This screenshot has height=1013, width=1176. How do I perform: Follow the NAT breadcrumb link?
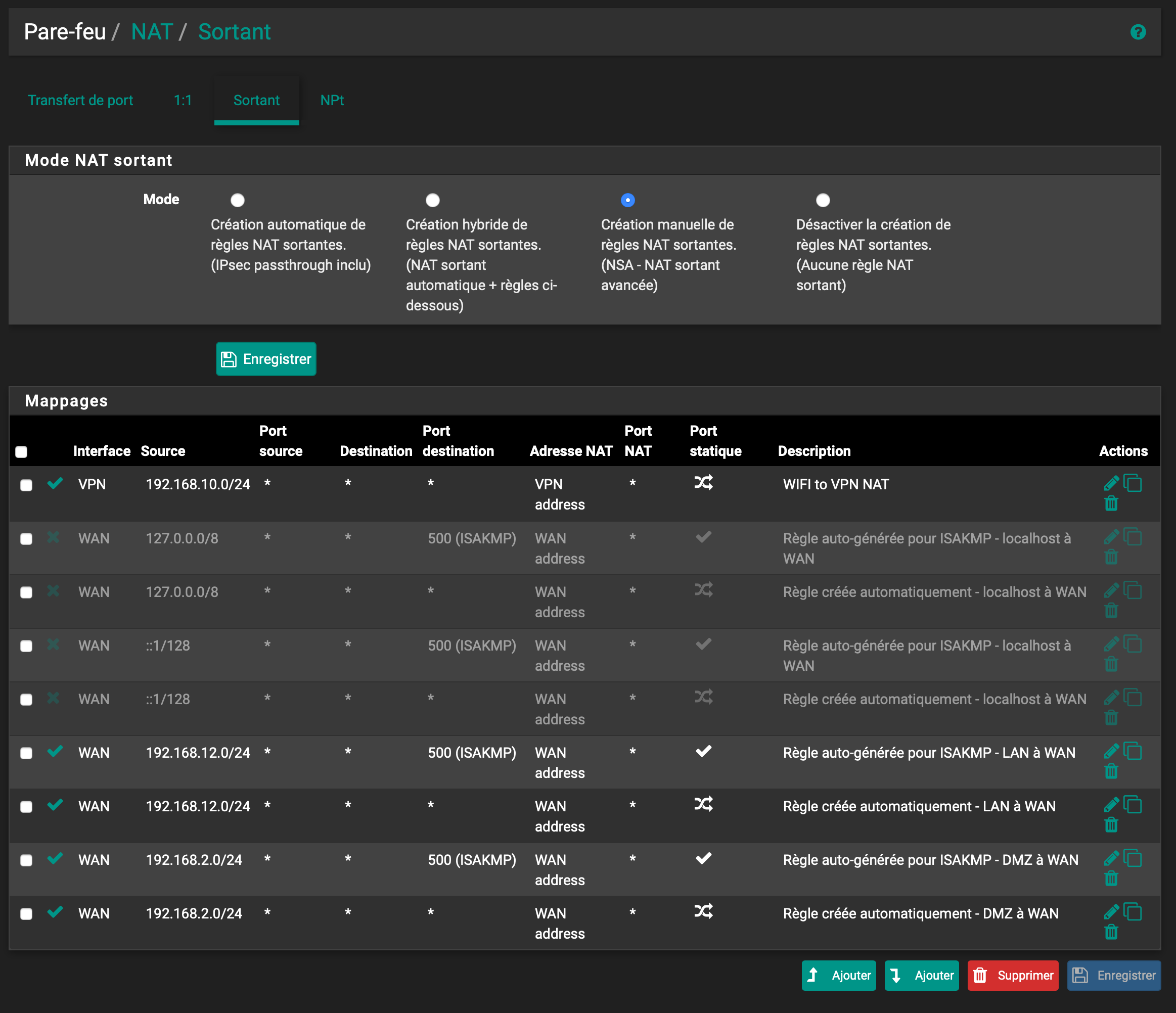tap(152, 32)
